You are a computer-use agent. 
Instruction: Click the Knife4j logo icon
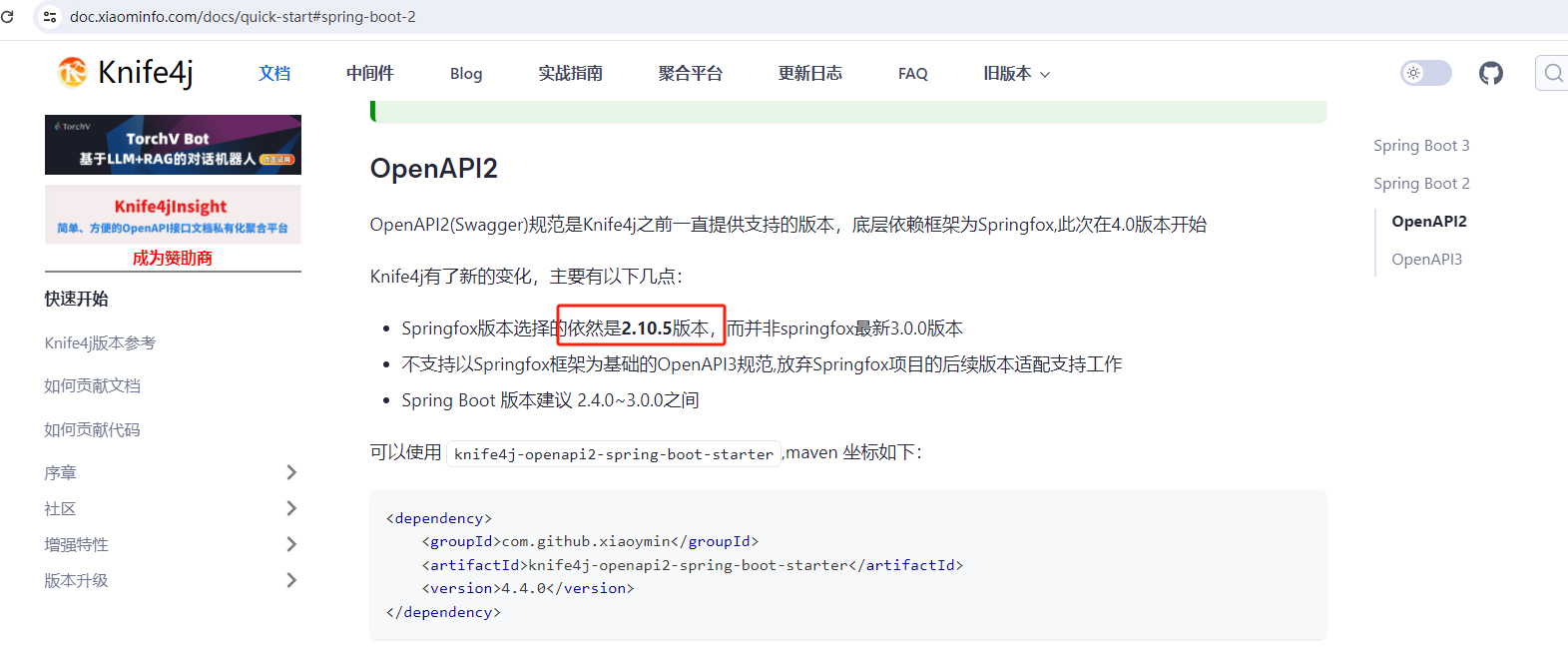pyautogui.click(x=73, y=72)
